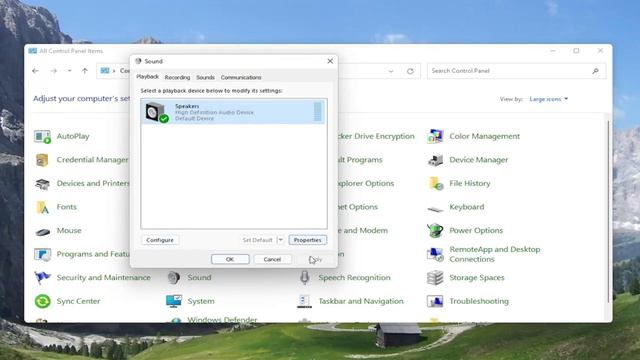Click the search magnifier icon in Control Panel
This screenshot has height=360, width=640.
click(595, 71)
